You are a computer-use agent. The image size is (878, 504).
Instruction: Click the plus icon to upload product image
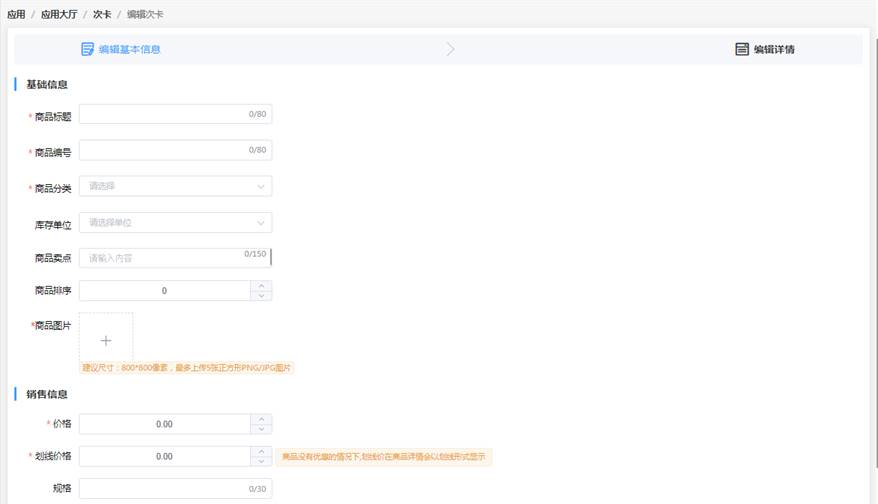click(x=106, y=340)
